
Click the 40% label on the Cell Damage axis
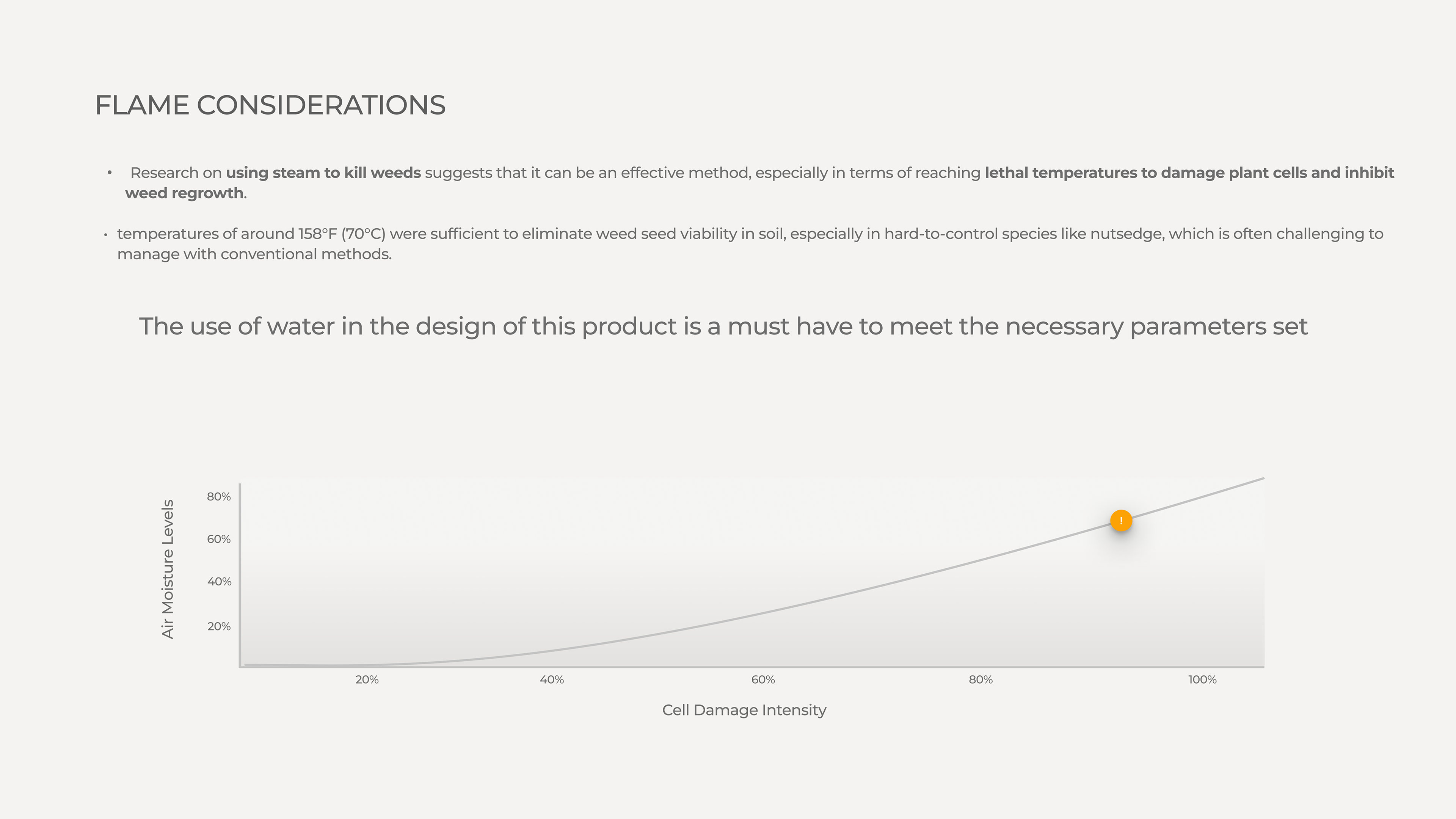(x=552, y=680)
